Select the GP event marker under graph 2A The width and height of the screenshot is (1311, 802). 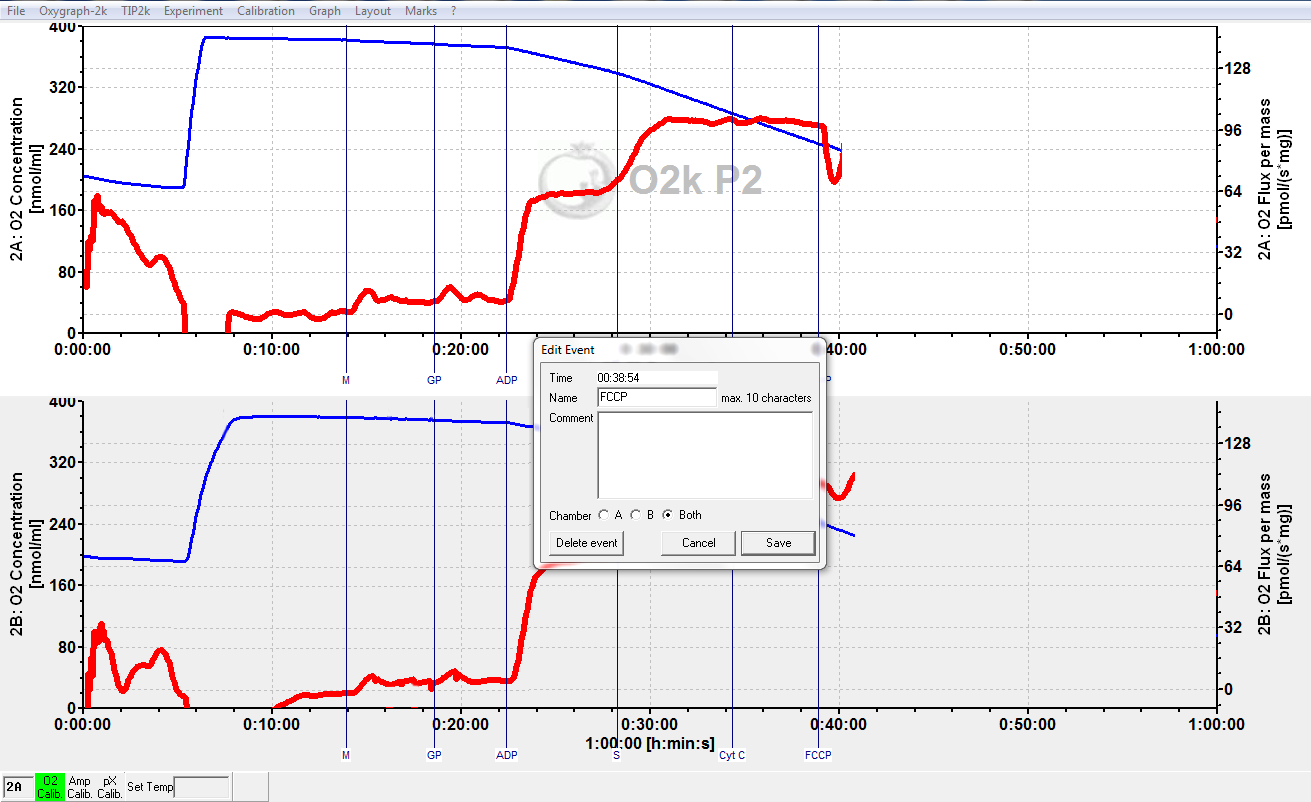(434, 380)
